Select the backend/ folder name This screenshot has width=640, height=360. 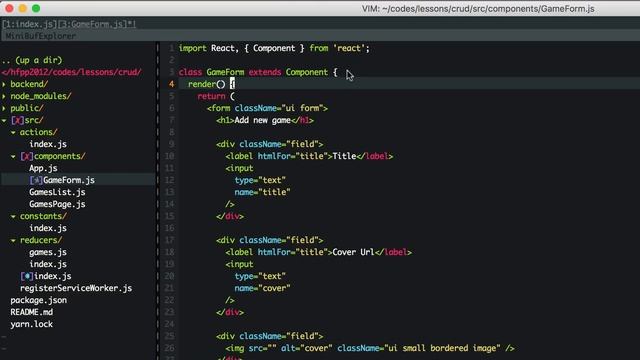[29, 84]
